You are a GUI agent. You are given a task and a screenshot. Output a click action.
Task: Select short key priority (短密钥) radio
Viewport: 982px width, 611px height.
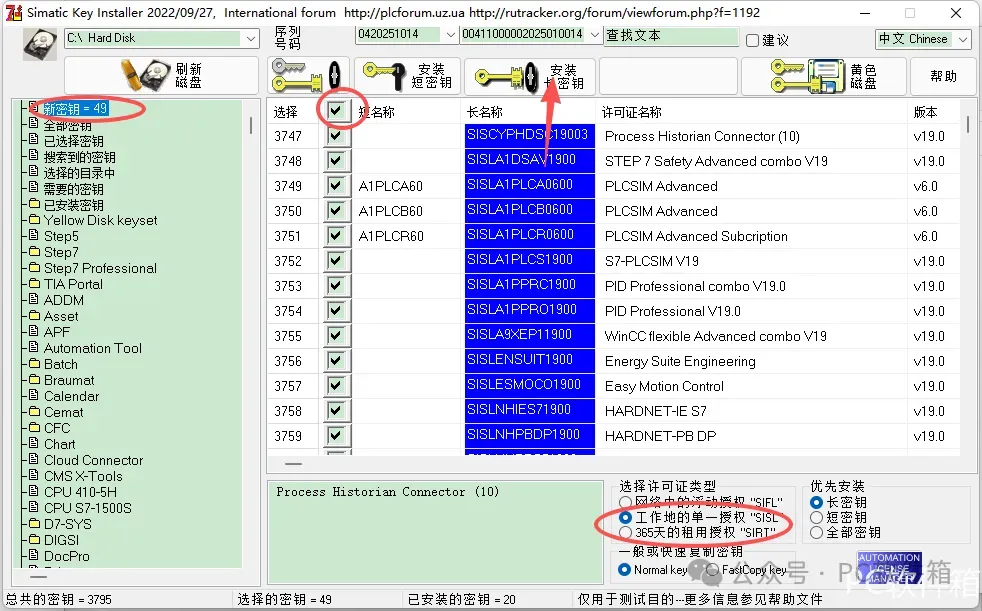point(816,518)
